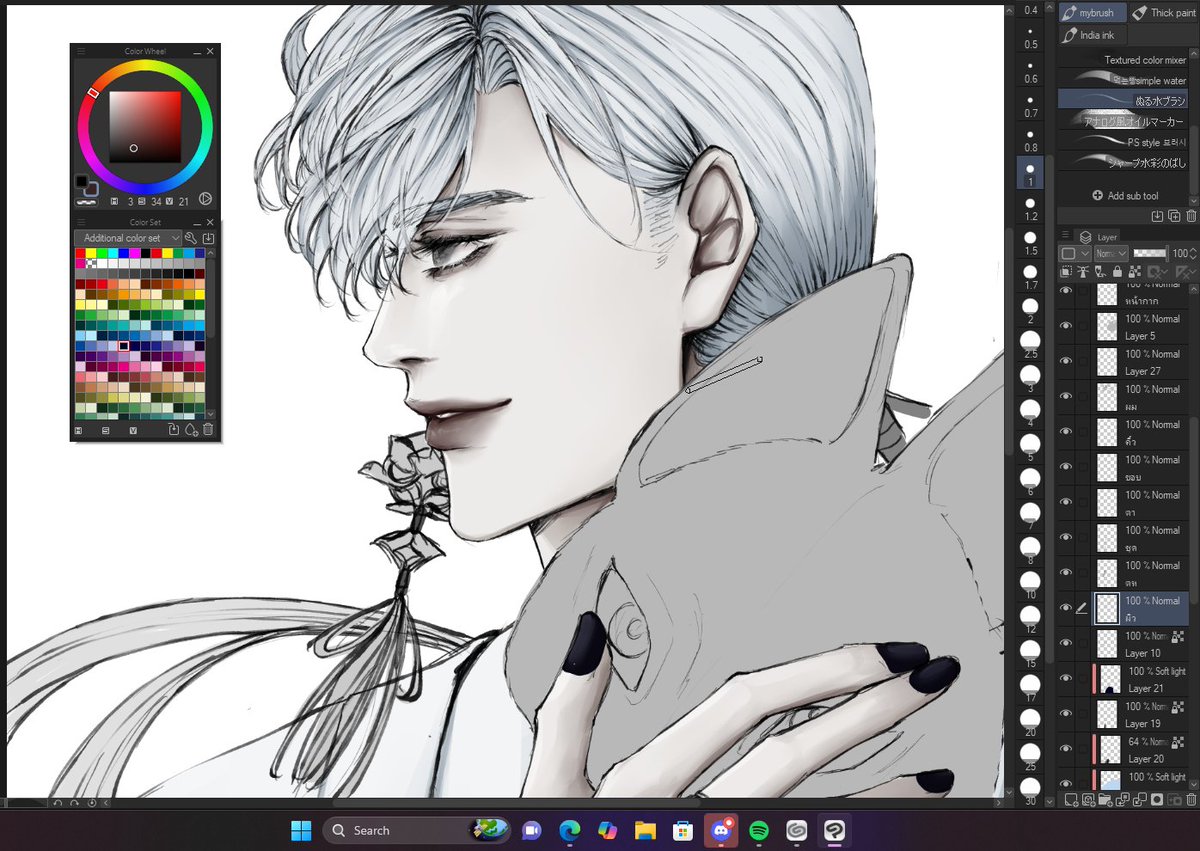
Task: Select the main drawing color black swatch
Action: (82, 182)
